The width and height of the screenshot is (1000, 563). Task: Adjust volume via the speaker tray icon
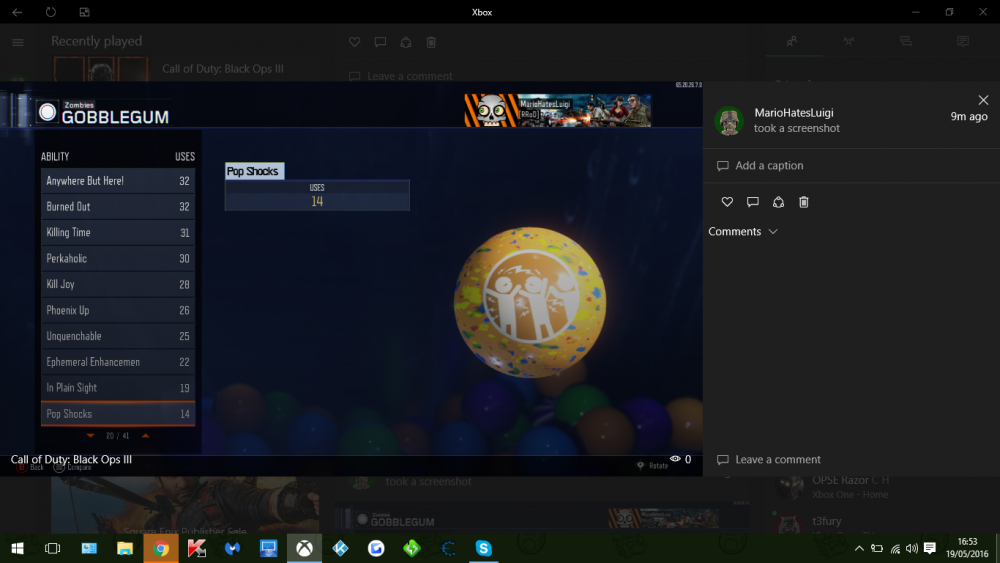click(911, 548)
